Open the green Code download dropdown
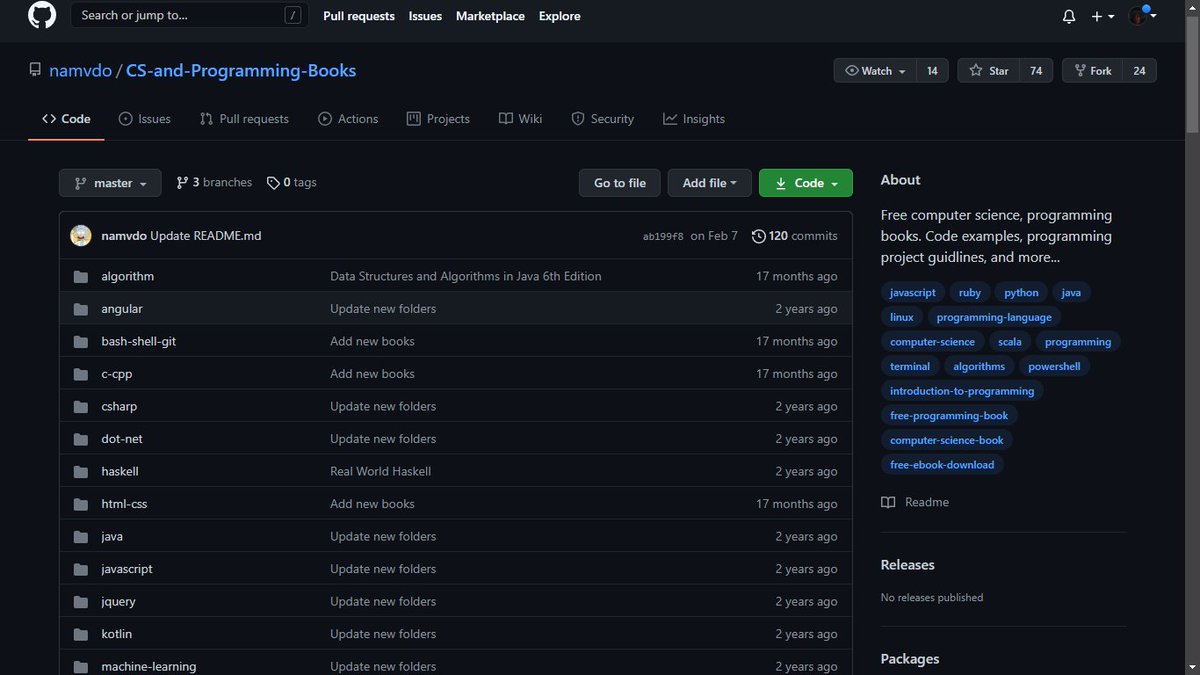 pyautogui.click(x=806, y=183)
